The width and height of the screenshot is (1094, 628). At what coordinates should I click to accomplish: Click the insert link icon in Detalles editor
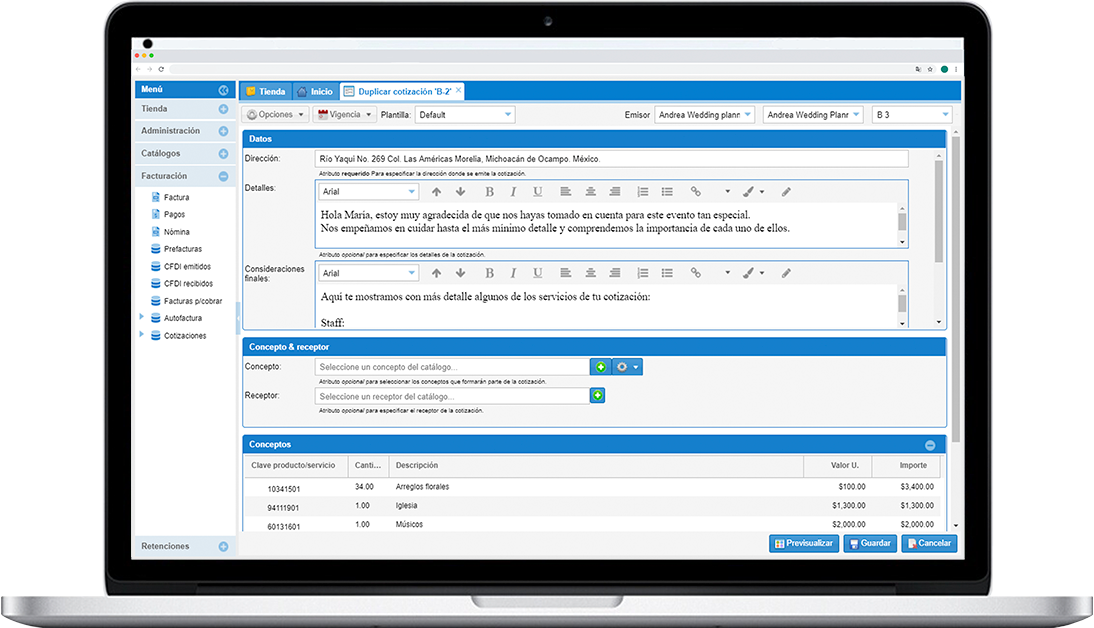click(696, 191)
